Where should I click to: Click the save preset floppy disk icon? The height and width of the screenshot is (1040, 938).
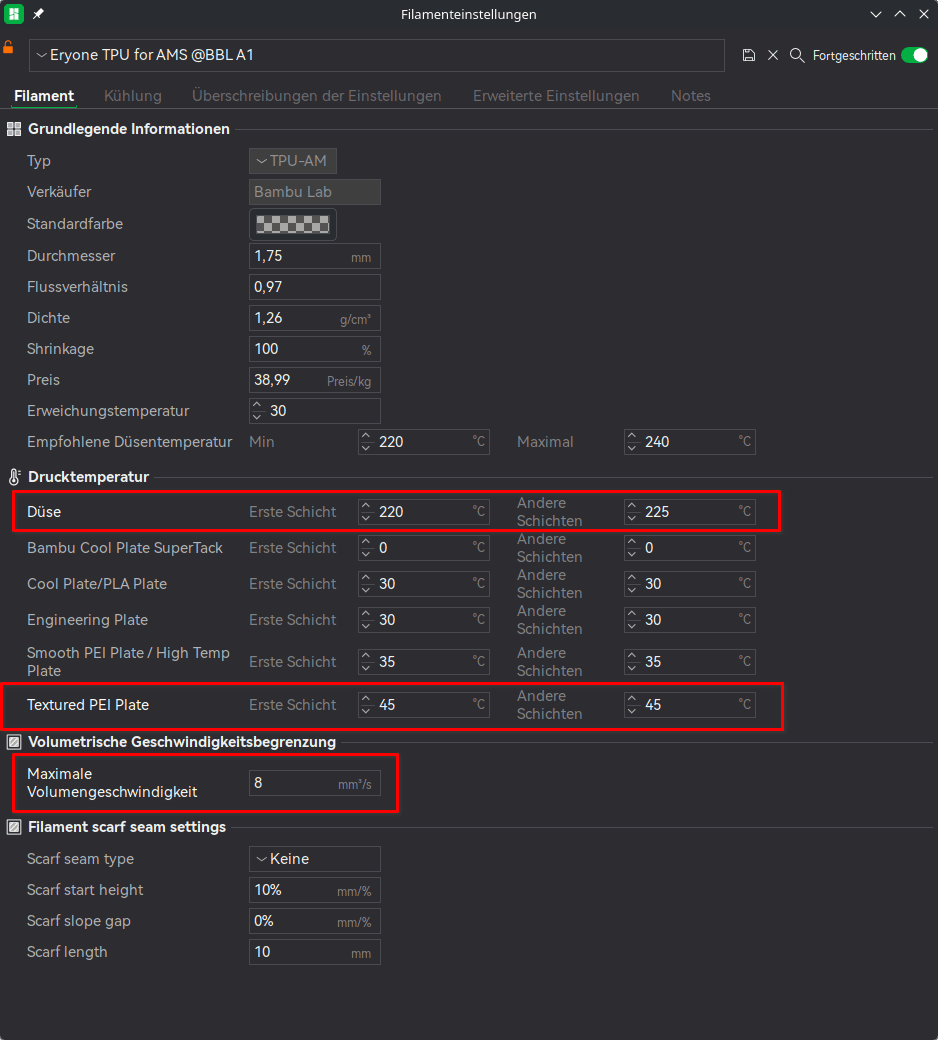coord(749,55)
